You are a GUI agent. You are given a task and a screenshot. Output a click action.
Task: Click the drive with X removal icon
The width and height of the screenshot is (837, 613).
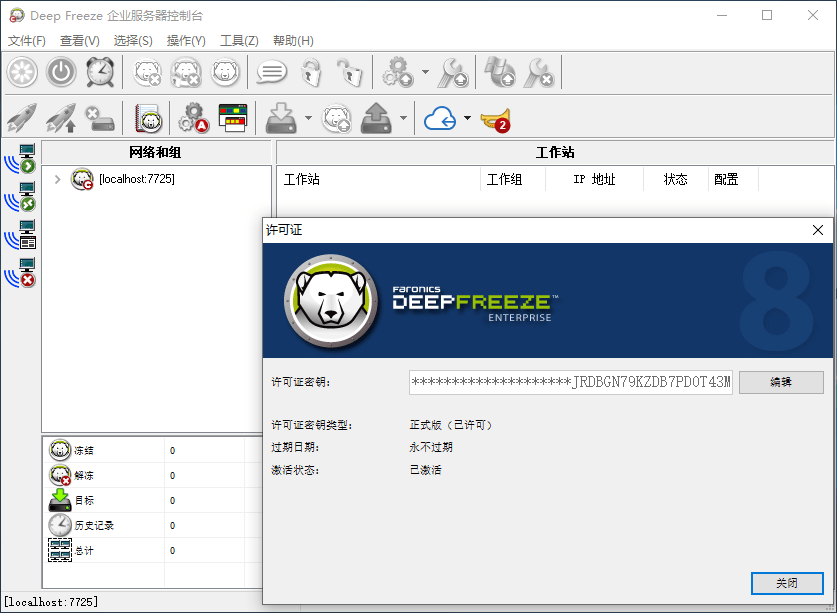pos(100,119)
